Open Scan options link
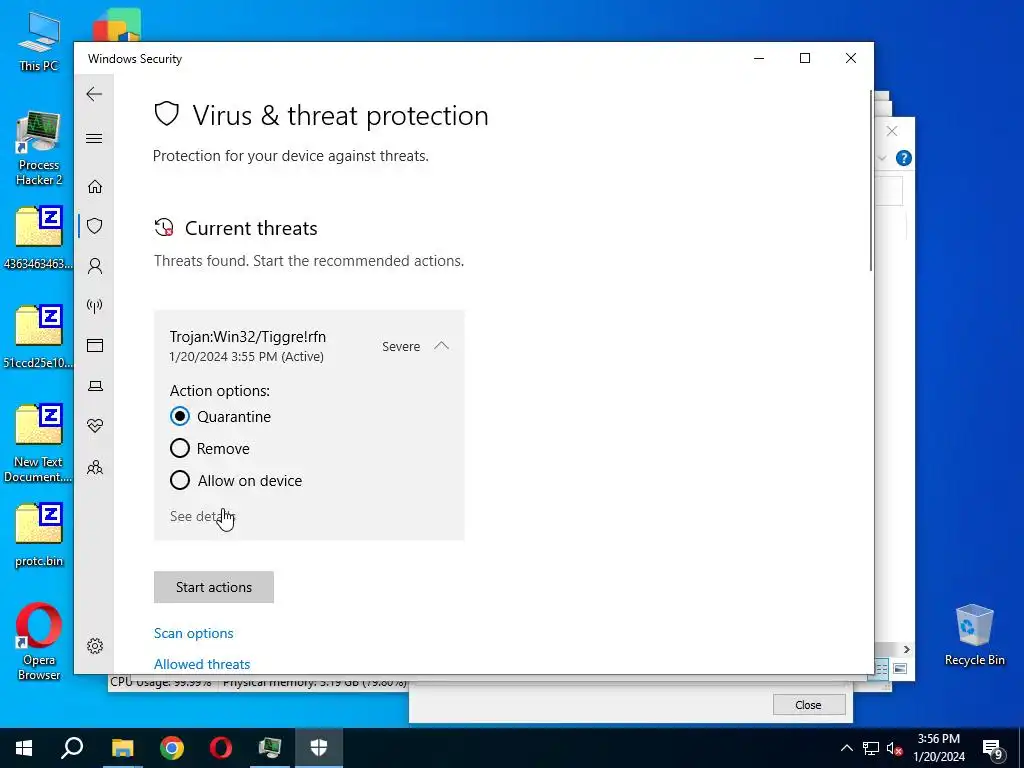Image resolution: width=1024 pixels, height=768 pixels. 193,633
